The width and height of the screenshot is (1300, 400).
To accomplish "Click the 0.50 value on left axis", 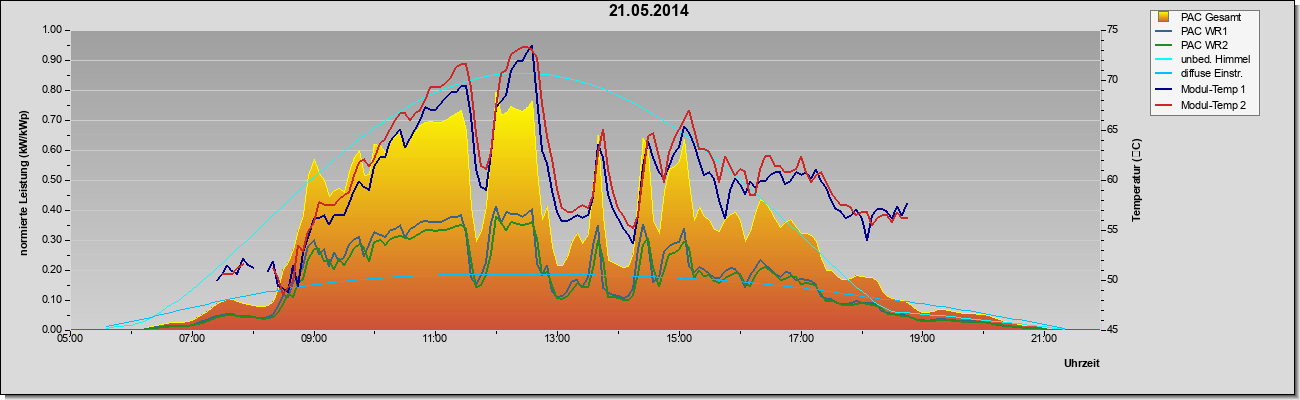I will click(53, 179).
